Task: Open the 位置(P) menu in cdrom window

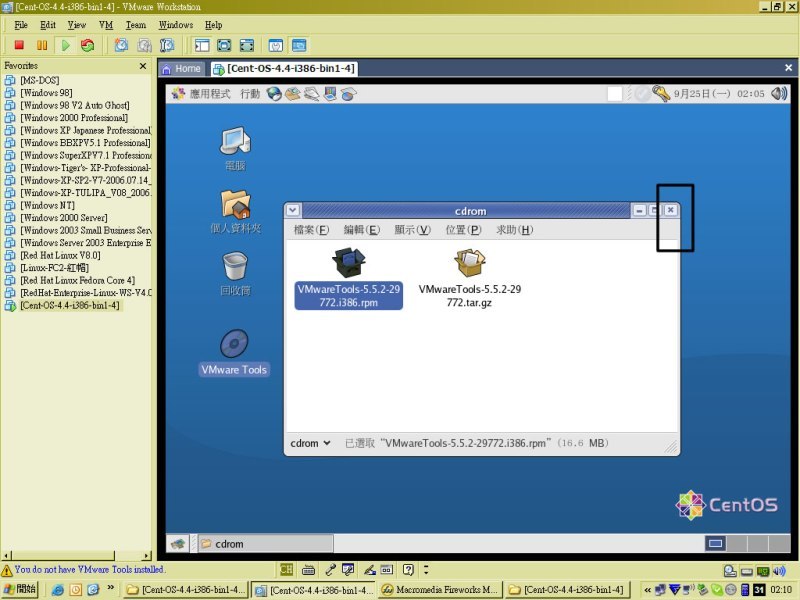Action: tap(463, 230)
